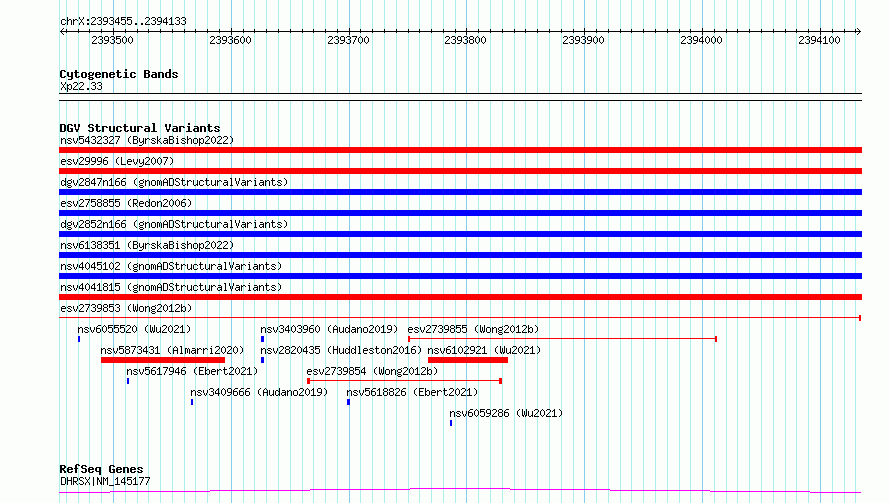
Task: Click the red span line under esv2739854
Action: point(404,381)
